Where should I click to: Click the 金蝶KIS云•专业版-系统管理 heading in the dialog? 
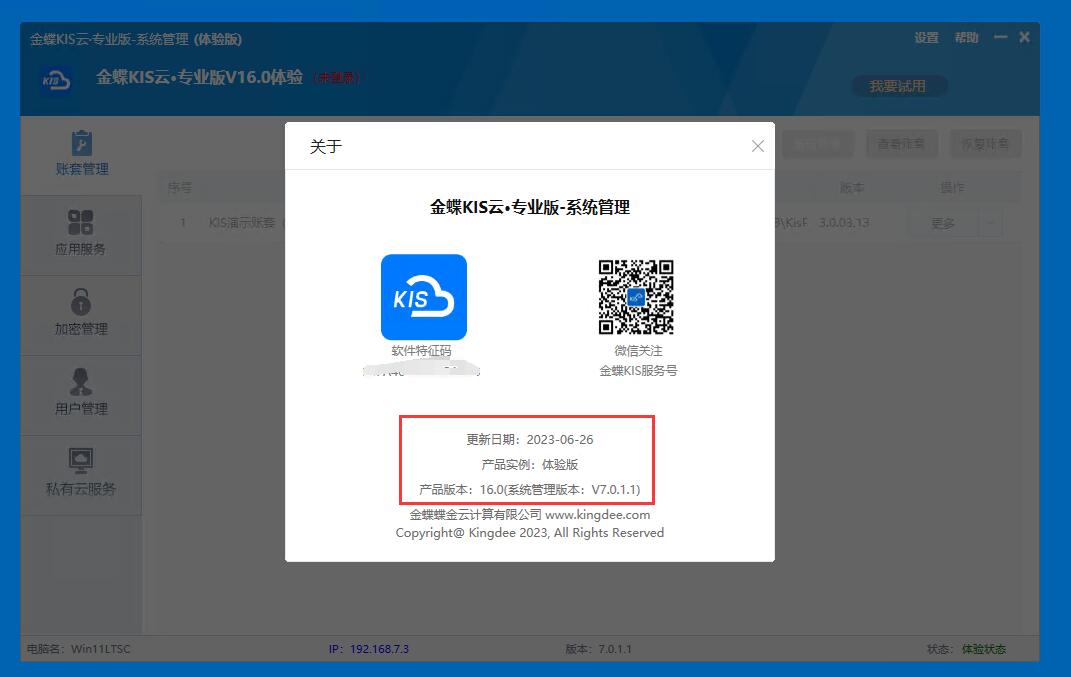(529, 207)
